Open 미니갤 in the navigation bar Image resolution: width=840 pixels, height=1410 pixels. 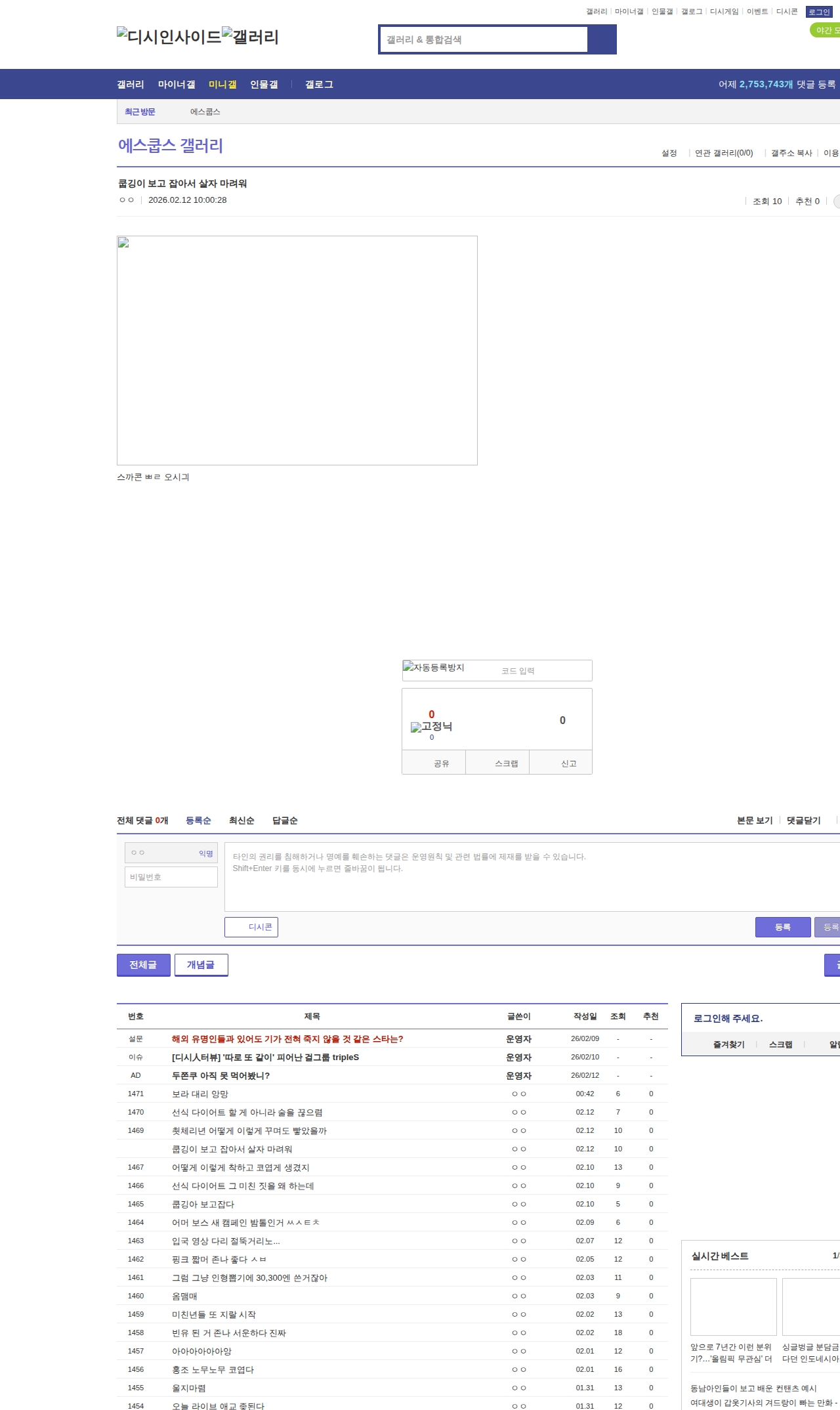(222, 85)
